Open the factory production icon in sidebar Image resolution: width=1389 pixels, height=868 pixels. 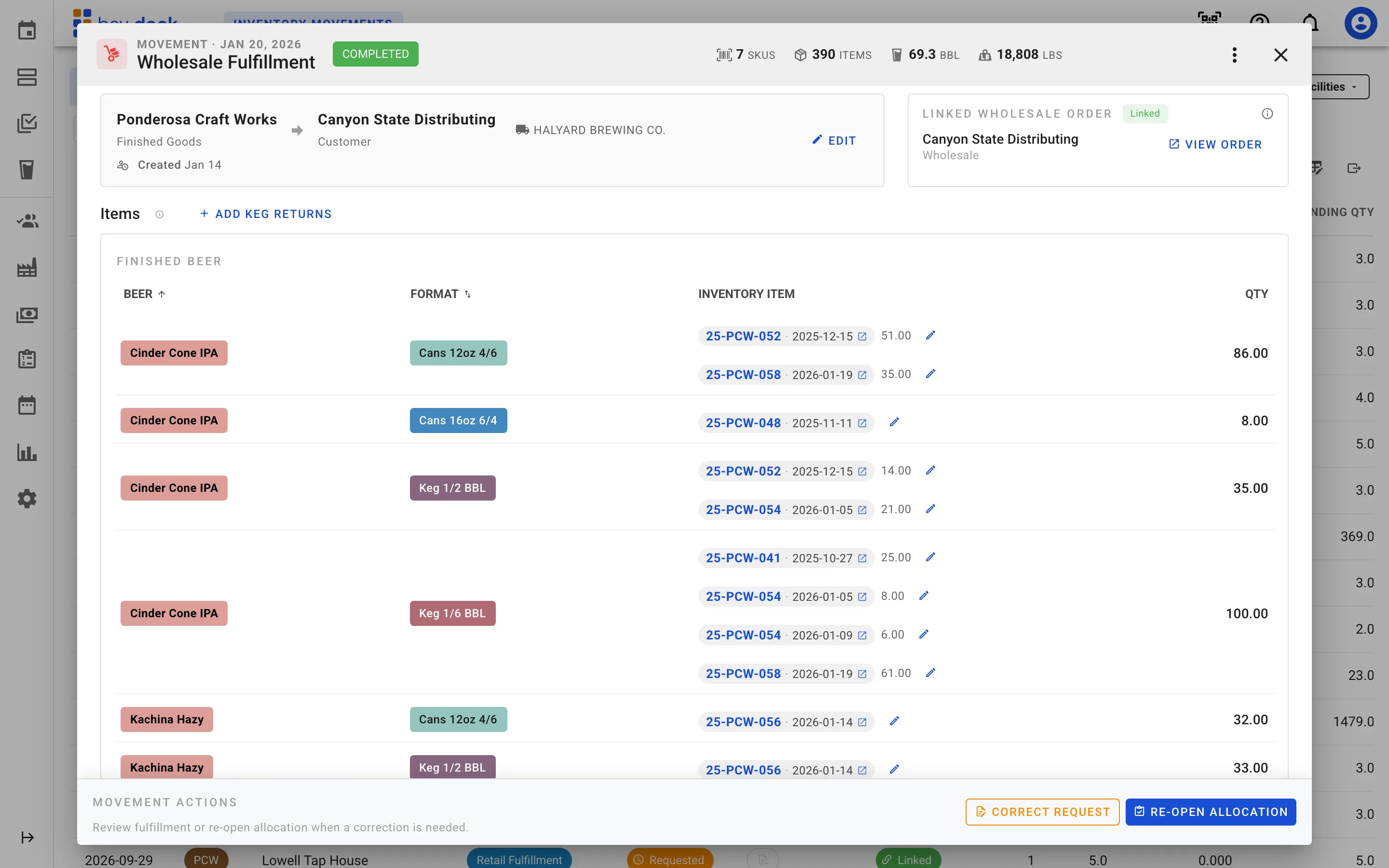tap(27, 268)
